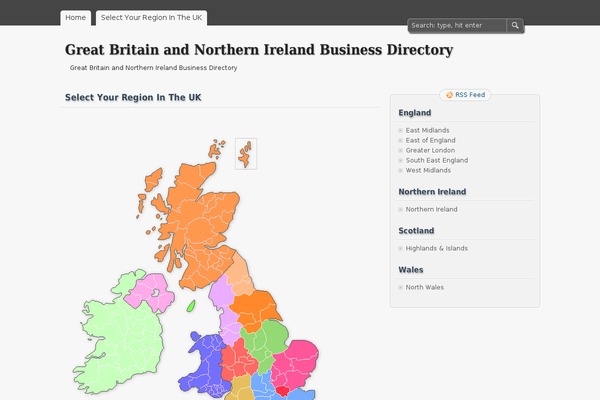
Task: Select the red West Midlands map region
Action: pyautogui.click(x=237, y=360)
